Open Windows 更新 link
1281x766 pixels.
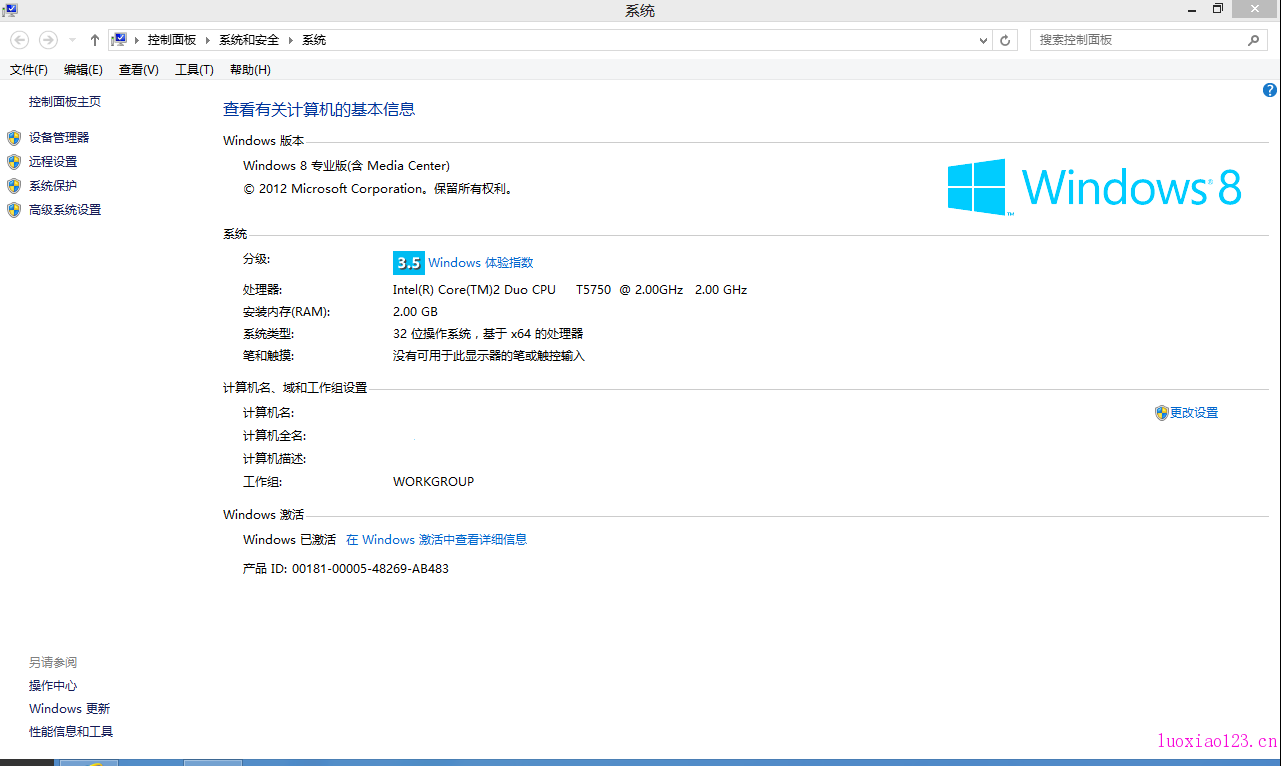69,709
